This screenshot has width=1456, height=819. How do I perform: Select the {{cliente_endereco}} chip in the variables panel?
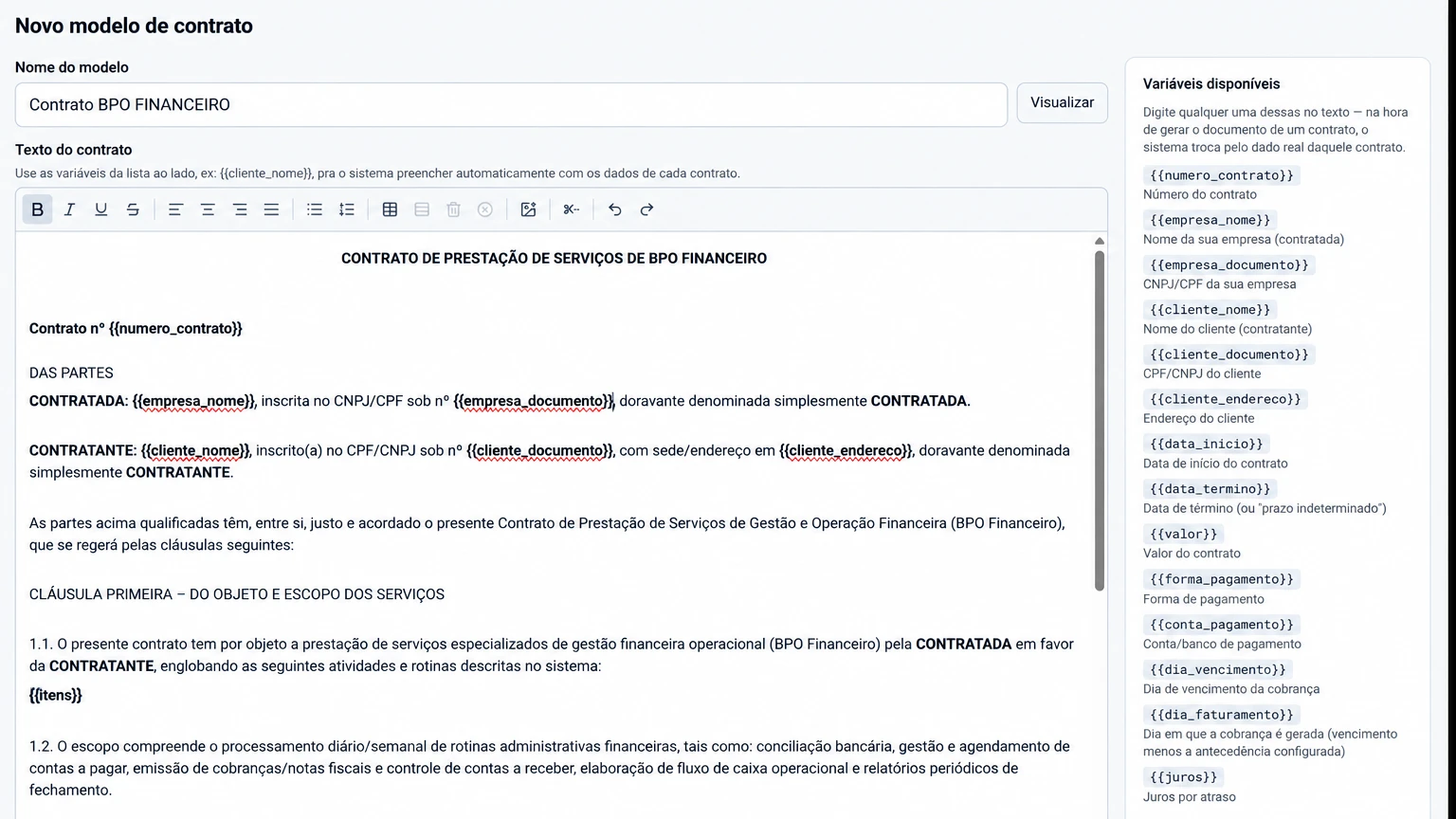coord(1225,399)
